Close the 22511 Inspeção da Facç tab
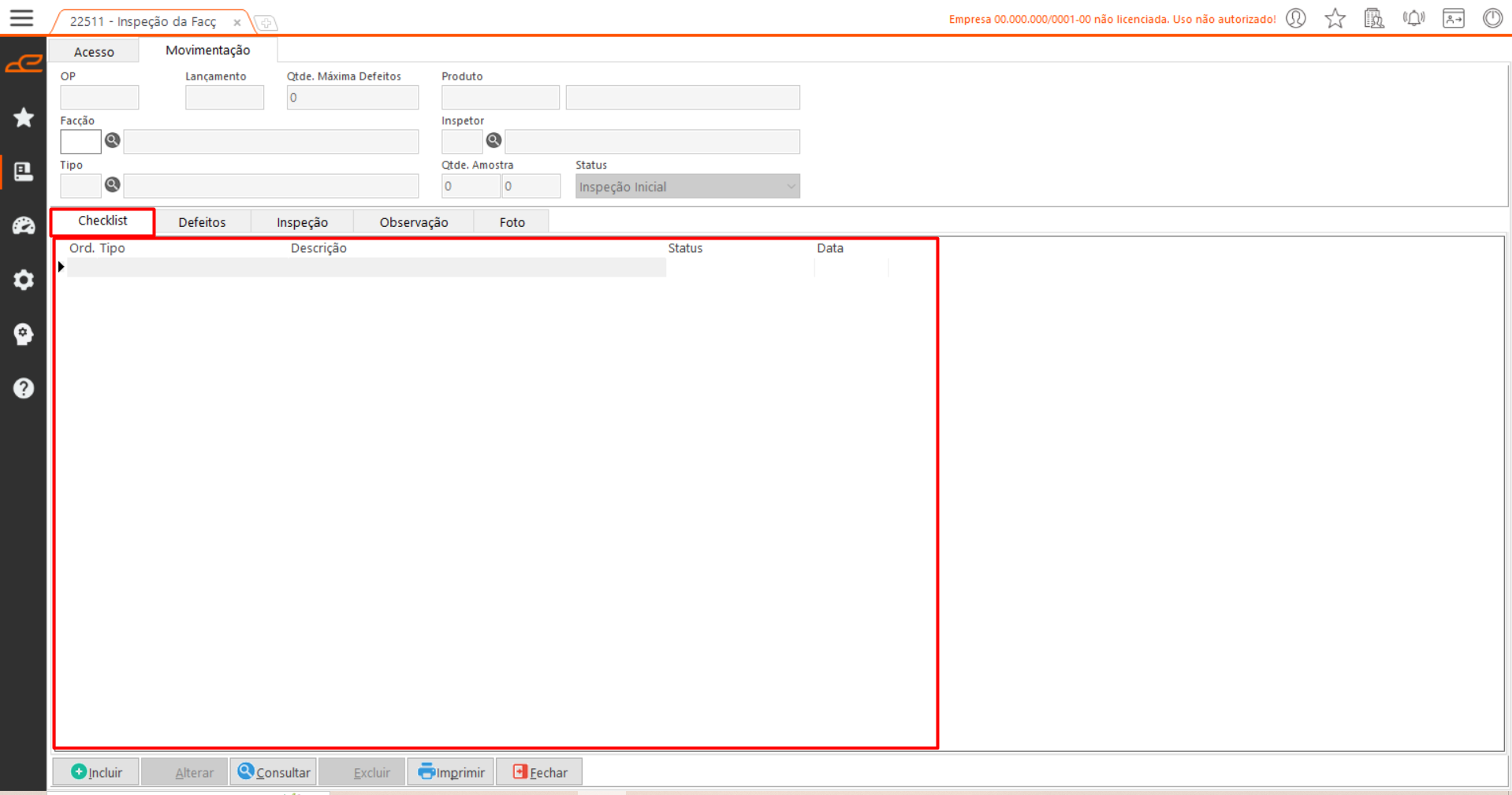 click(236, 23)
